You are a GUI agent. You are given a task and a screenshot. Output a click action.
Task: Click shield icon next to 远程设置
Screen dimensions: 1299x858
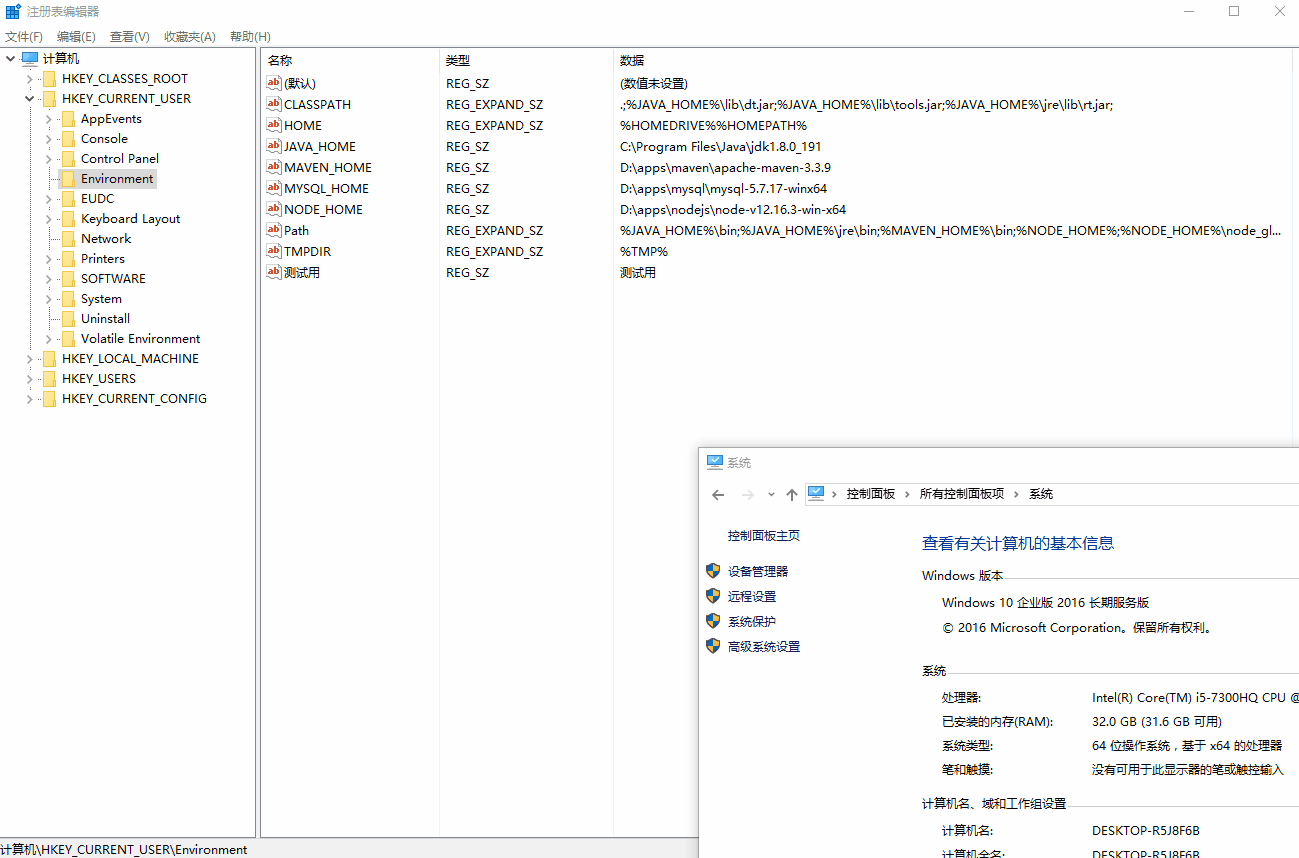(713, 596)
